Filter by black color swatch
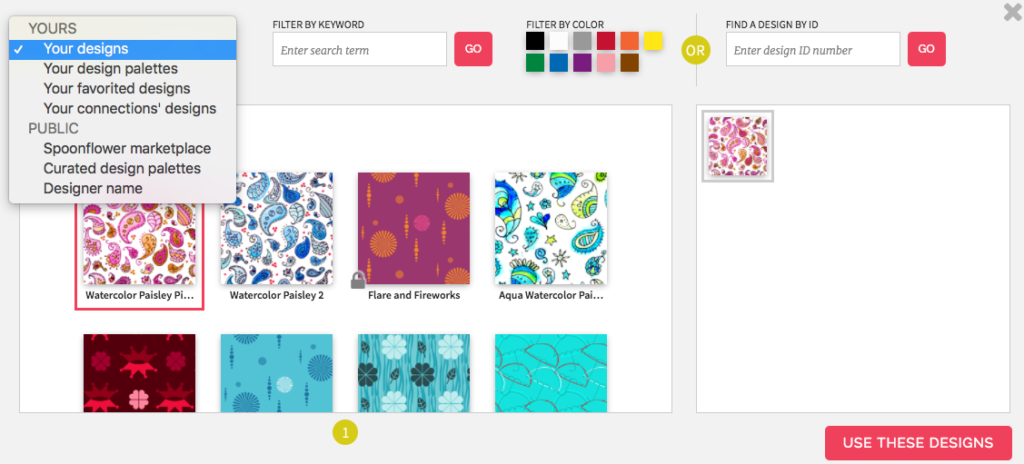 [x=535, y=41]
